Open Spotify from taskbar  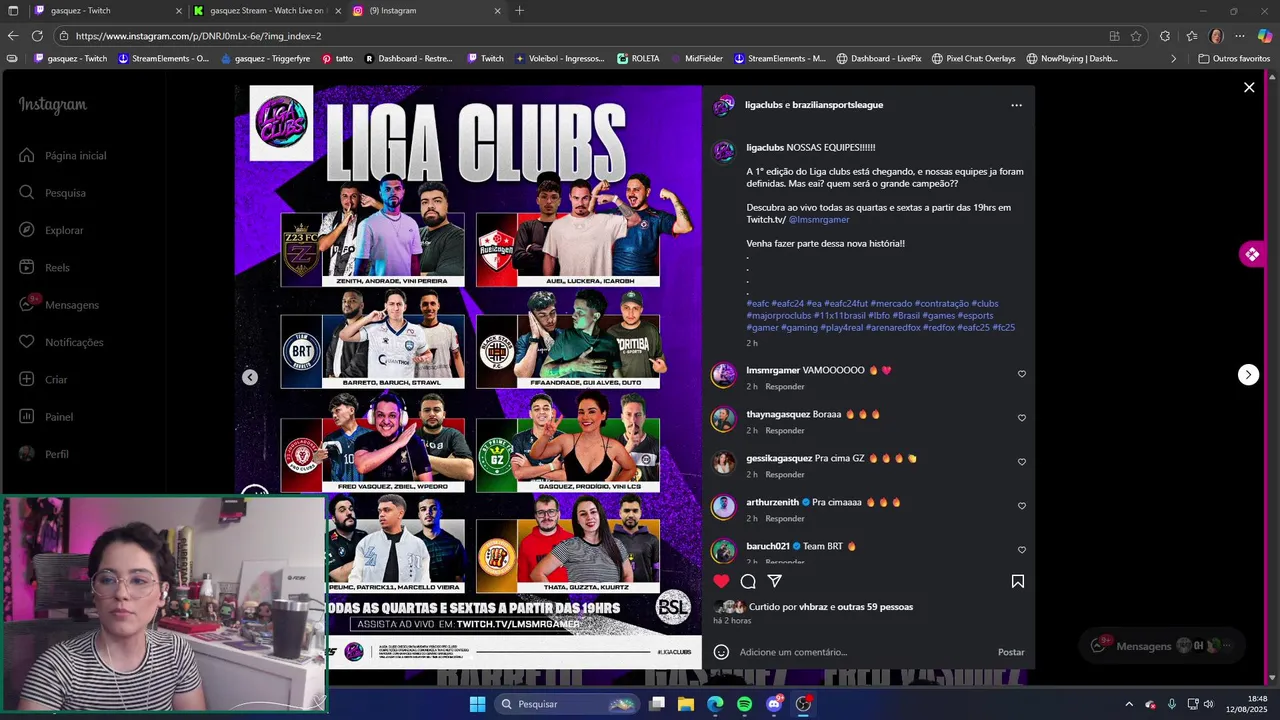coord(744,704)
